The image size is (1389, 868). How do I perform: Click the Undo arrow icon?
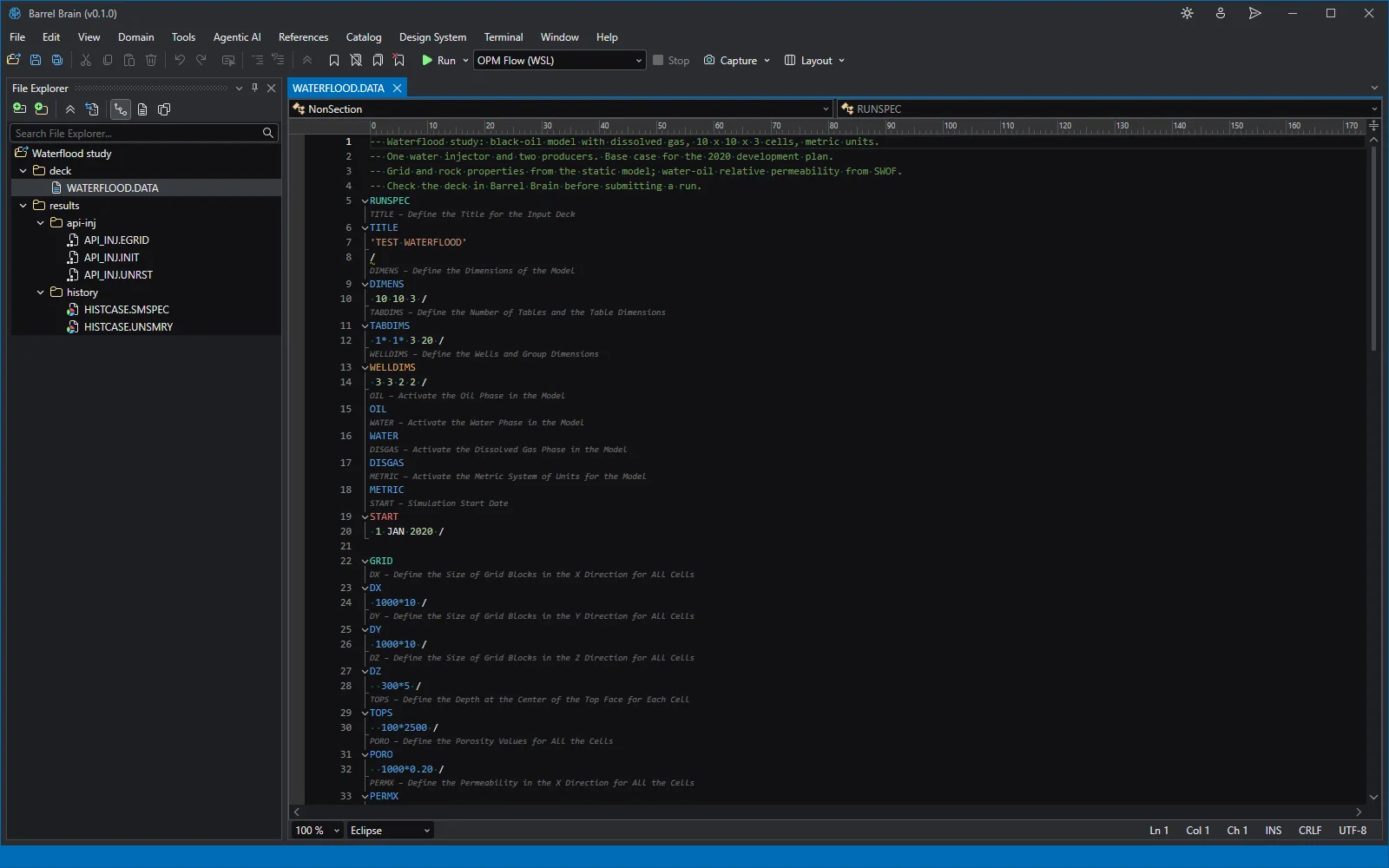tap(180, 60)
